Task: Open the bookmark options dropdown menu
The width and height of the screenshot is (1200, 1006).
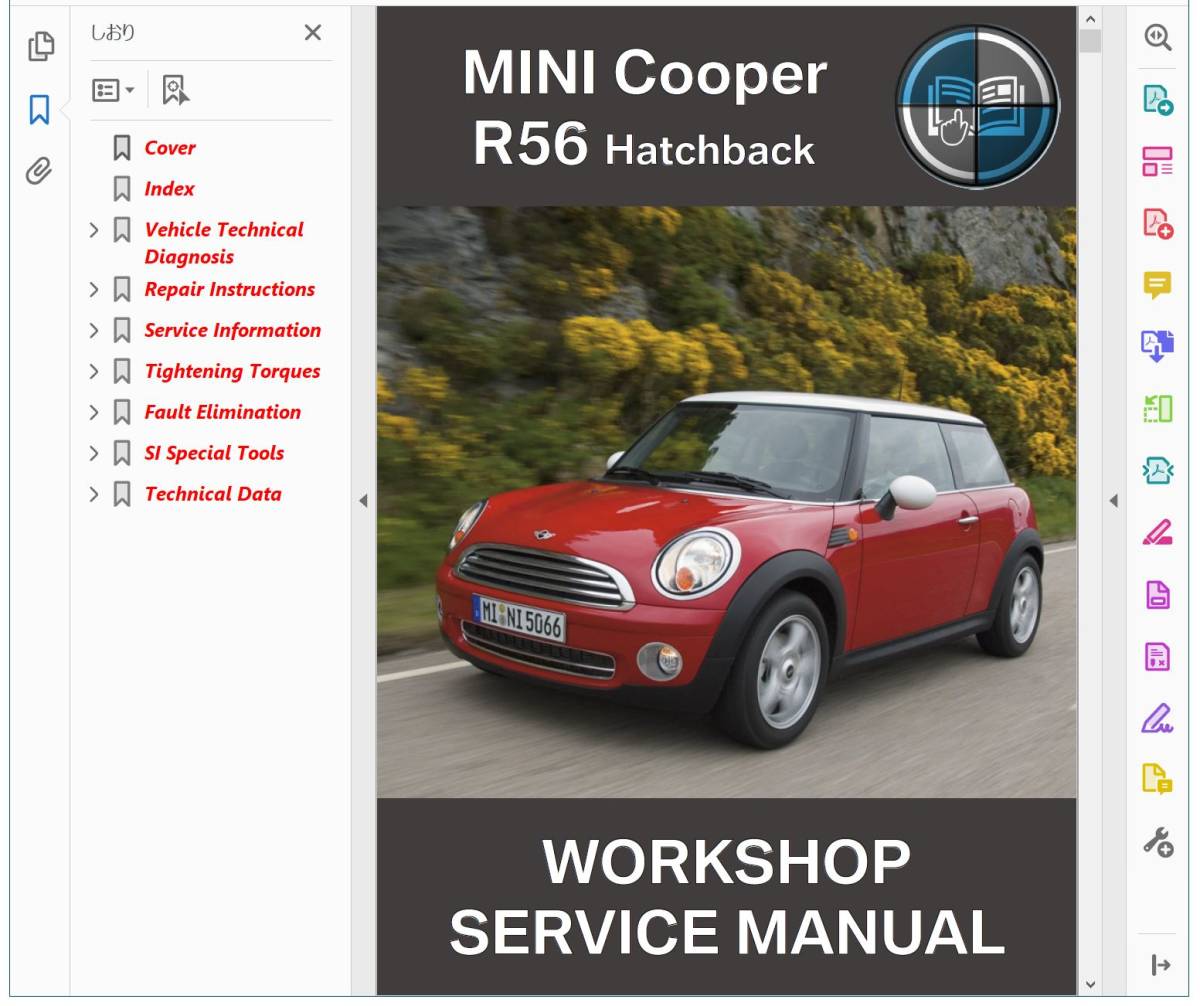Action: point(113,90)
